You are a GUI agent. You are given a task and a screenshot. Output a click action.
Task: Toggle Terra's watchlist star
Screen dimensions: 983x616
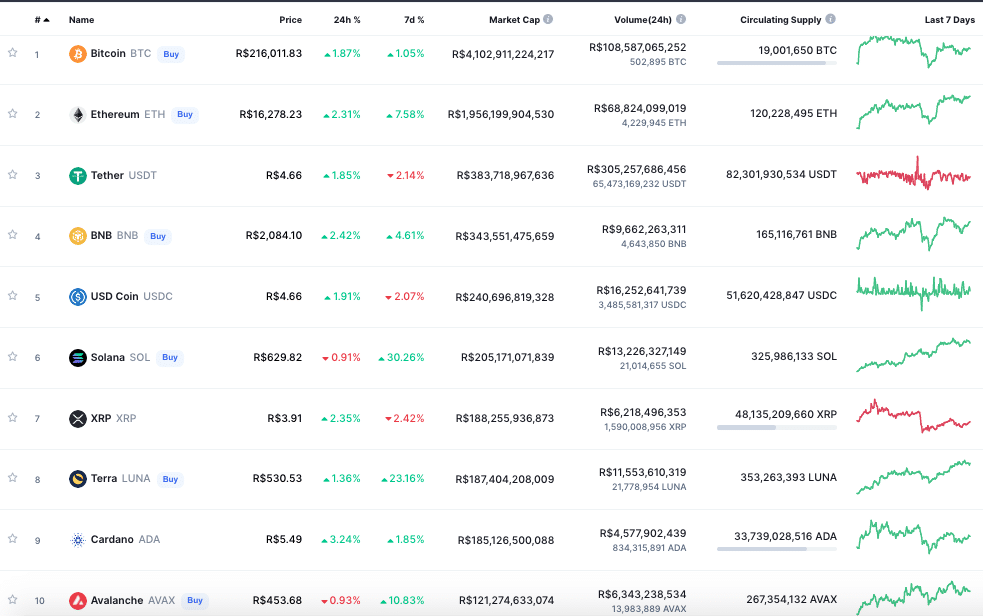[13, 478]
